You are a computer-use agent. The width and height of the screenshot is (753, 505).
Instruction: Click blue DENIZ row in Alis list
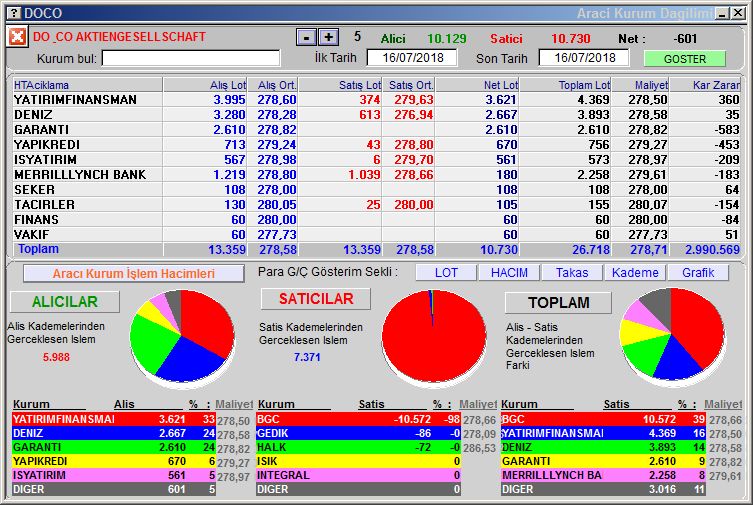pyautogui.click(x=114, y=433)
